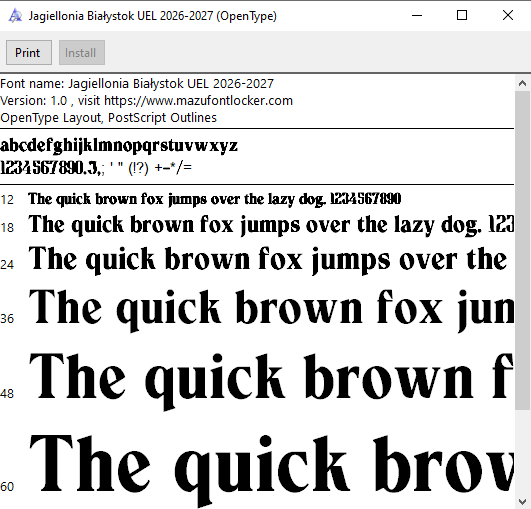The height and width of the screenshot is (509, 531).
Task: Close the font preview window
Action: point(508,15)
